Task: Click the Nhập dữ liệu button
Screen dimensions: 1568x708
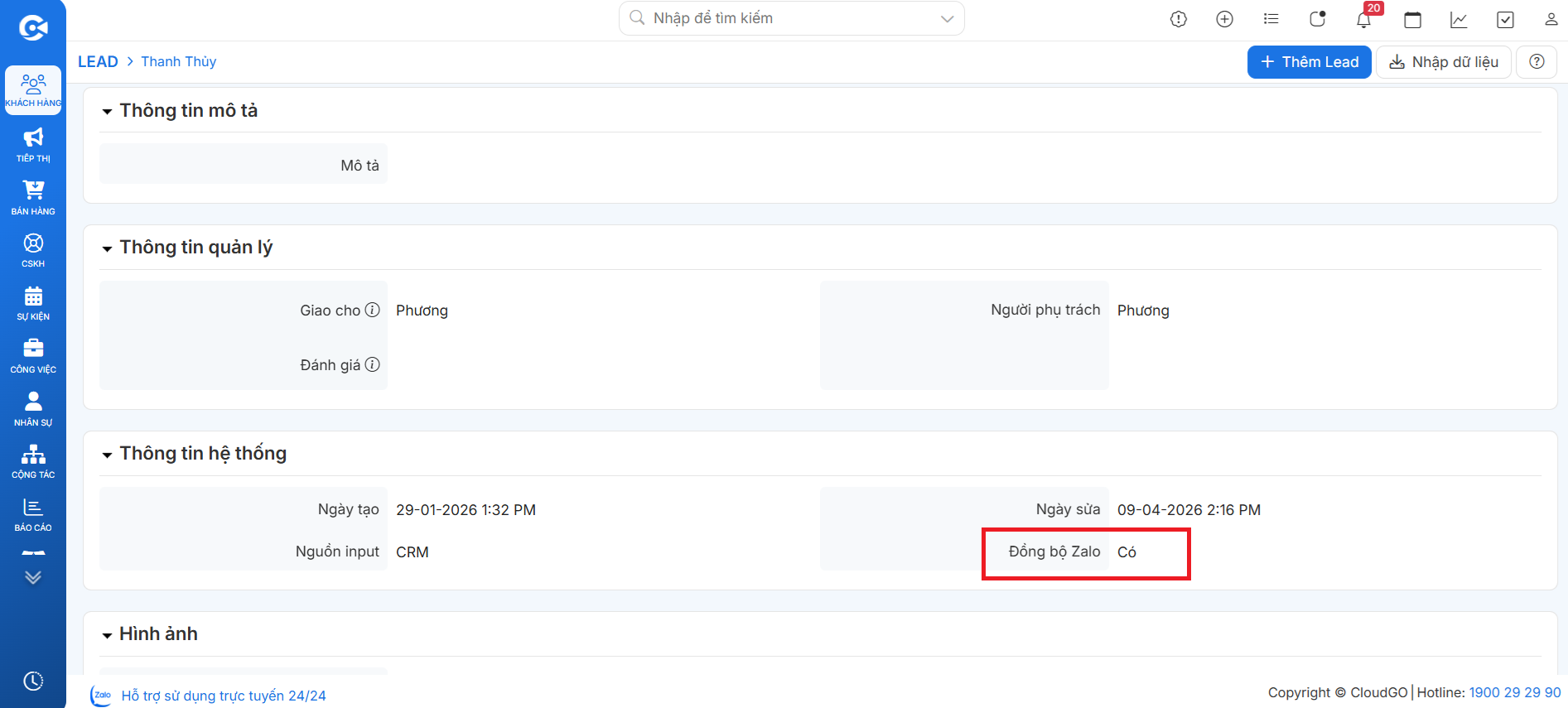Action: pos(1444,62)
